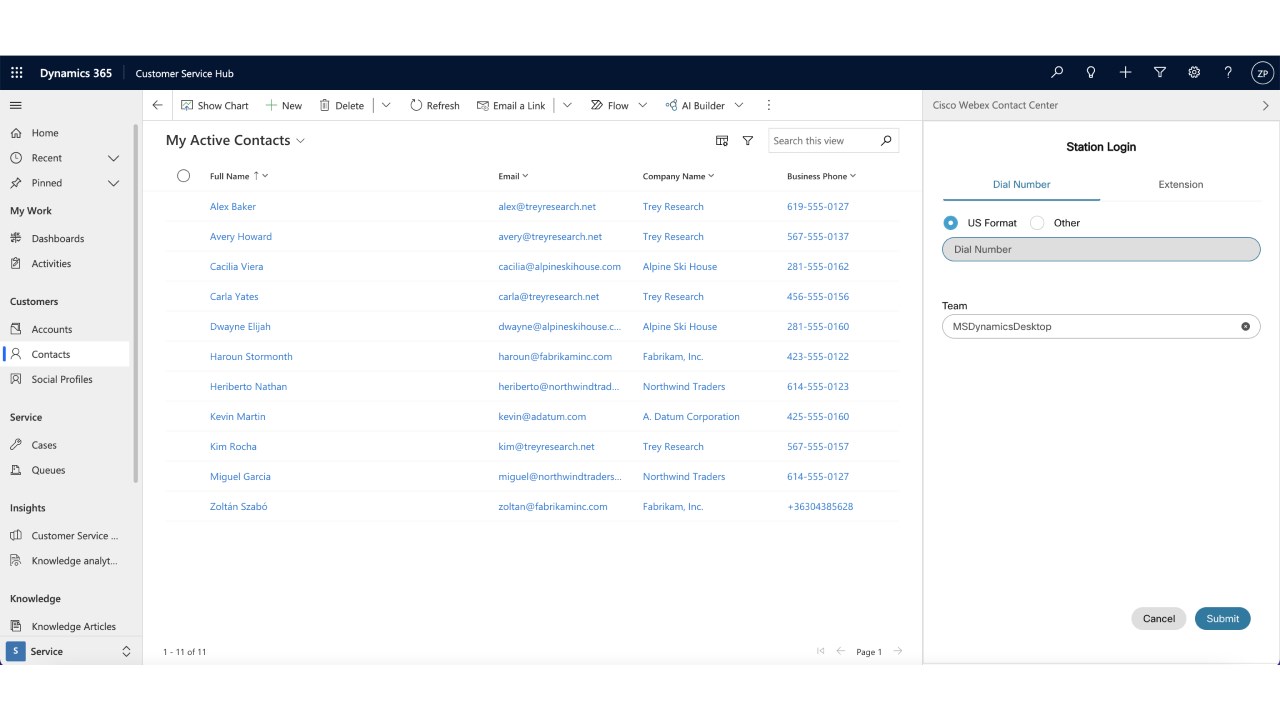Go to next page arrow
The image size is (1280, 720).
point(898,651)
